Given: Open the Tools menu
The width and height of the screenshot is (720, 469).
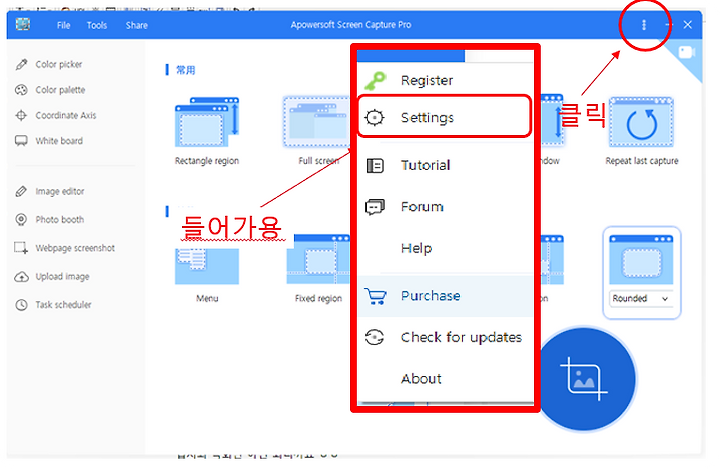Looking at the screenshot, I should (97, 25).
